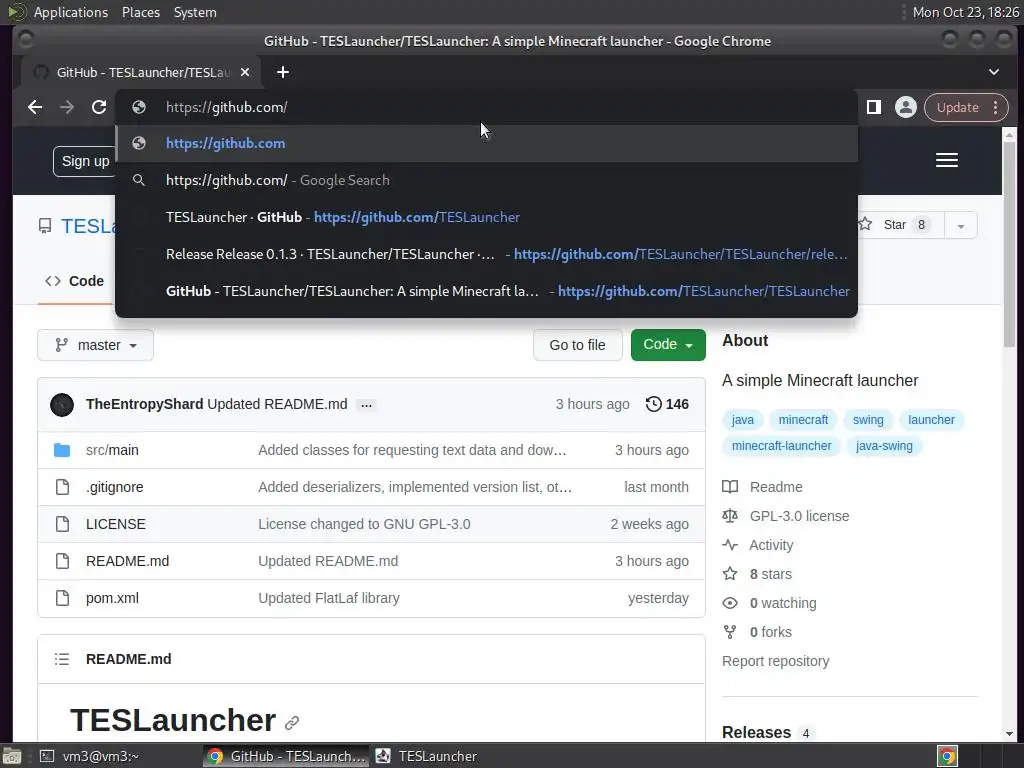
Task: Click the launcher topic tag
Action: click(931, 420)
